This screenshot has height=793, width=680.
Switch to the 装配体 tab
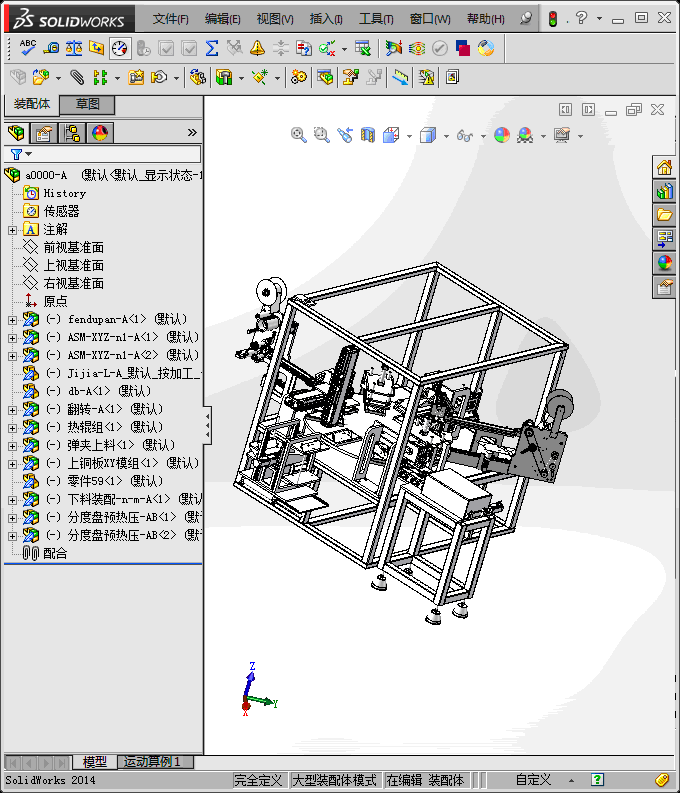point(32,104)
